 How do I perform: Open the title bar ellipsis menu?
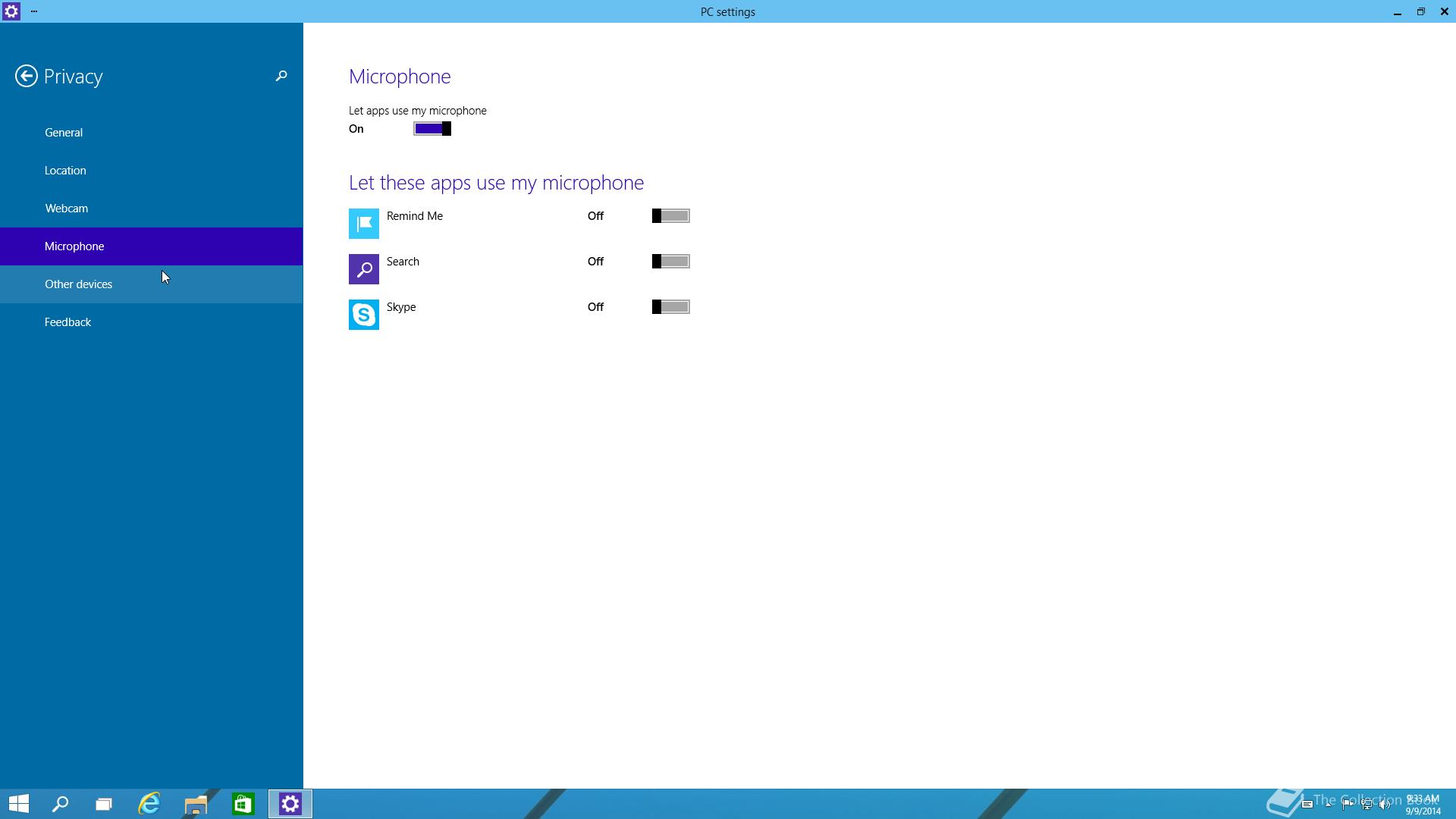click(x=34, y=11)
